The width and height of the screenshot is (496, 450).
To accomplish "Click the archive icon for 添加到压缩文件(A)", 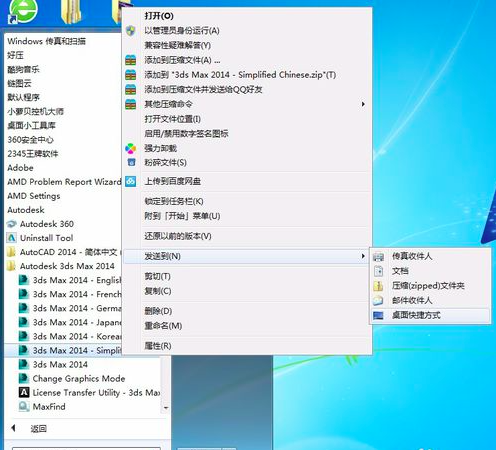I will [x=130, y=60].
